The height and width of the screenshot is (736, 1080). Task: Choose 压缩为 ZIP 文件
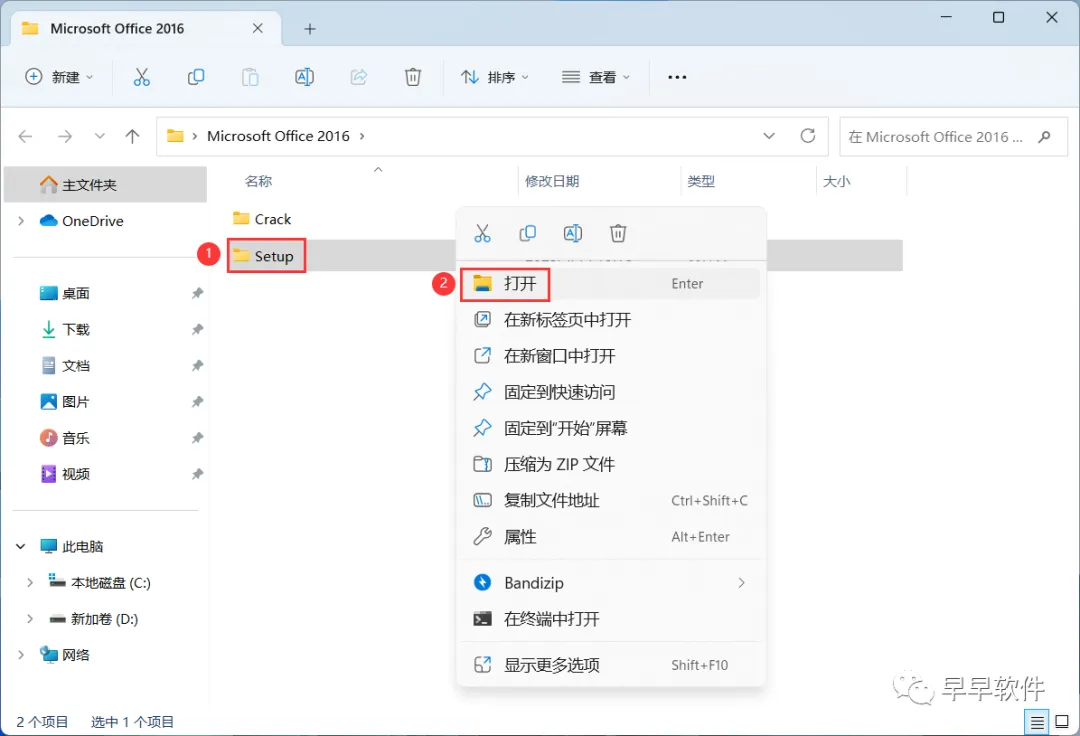(611, 465)
